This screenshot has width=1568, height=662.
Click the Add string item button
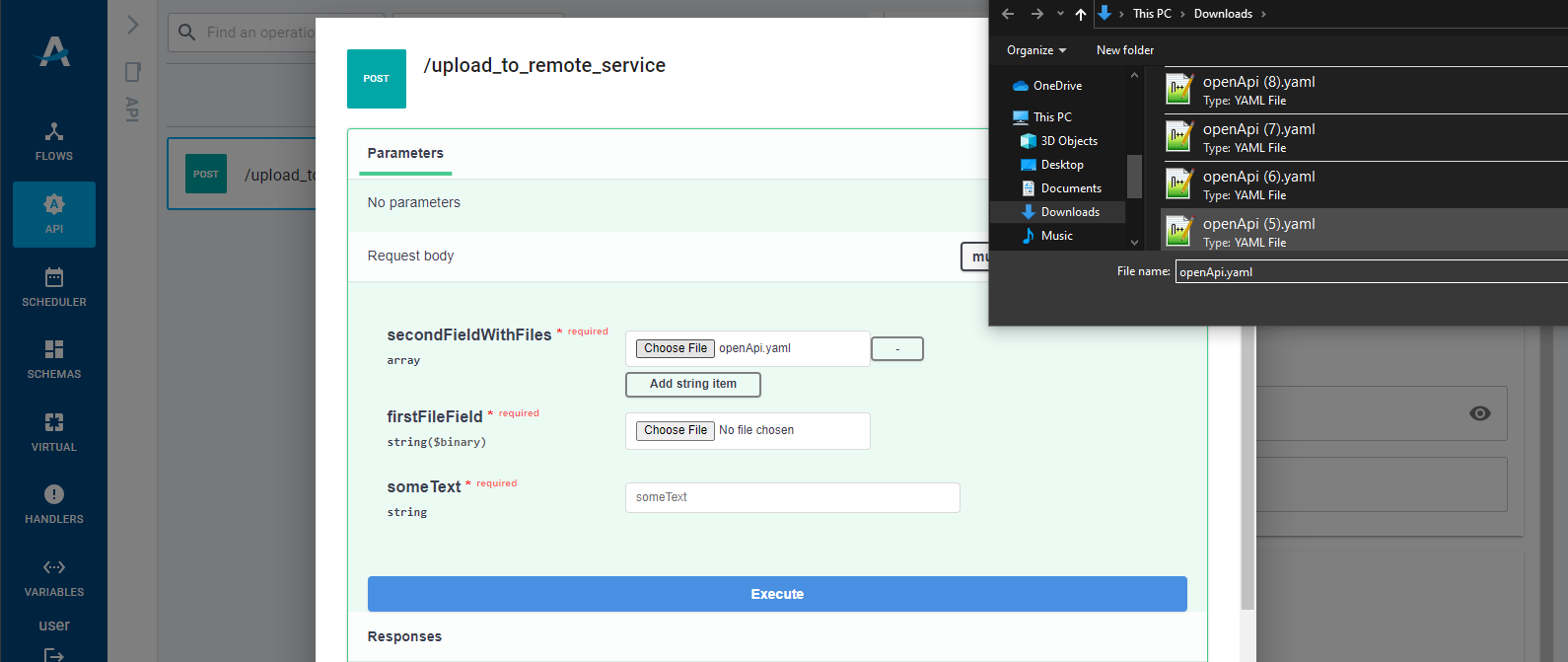point(692,384)
